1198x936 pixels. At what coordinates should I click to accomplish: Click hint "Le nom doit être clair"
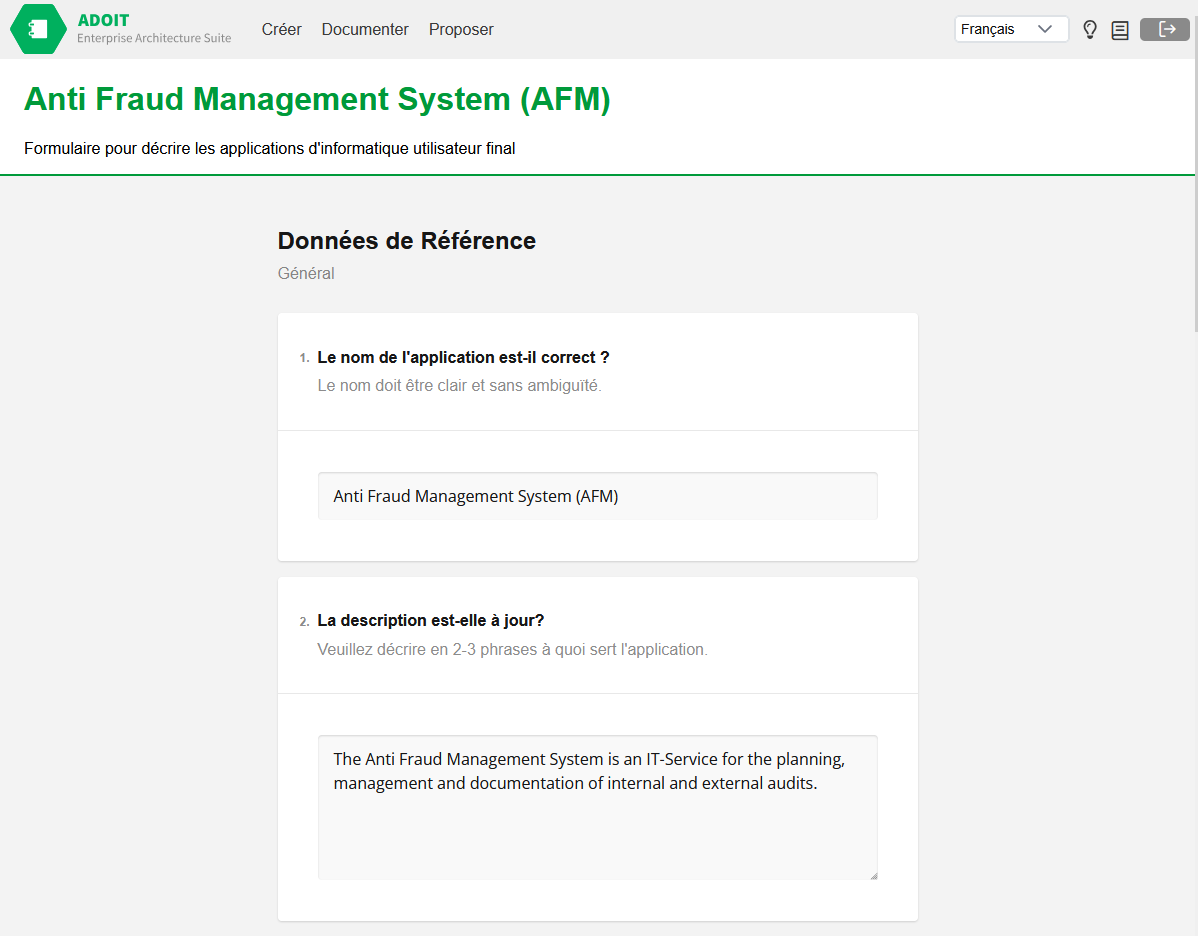459,385
